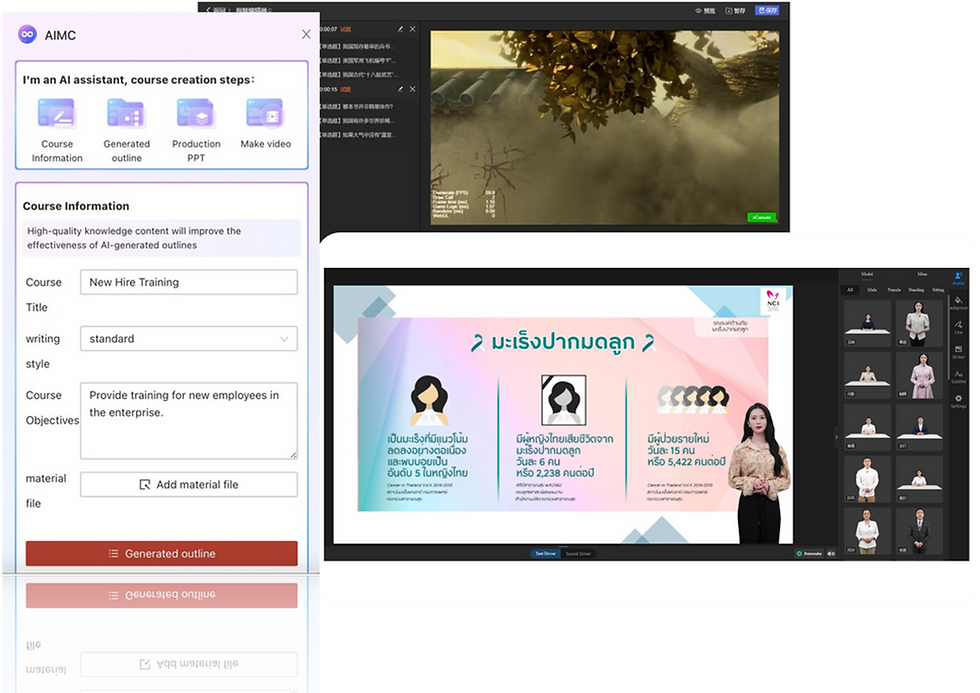The height and width of the screenshot is (693, 980).
Task: Click the video preview in top editor
Action: [x=604, y=127]
